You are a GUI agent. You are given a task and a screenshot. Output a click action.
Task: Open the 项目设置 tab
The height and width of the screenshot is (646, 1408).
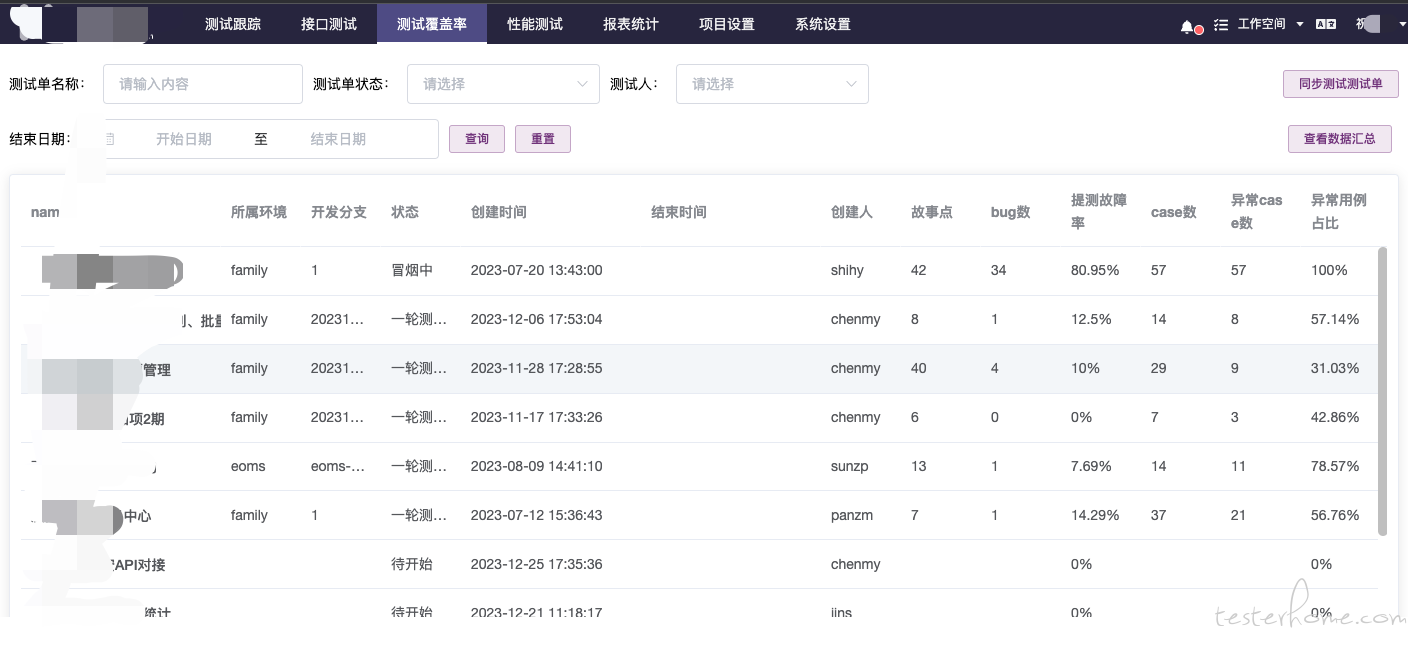[x=727, y=24]
